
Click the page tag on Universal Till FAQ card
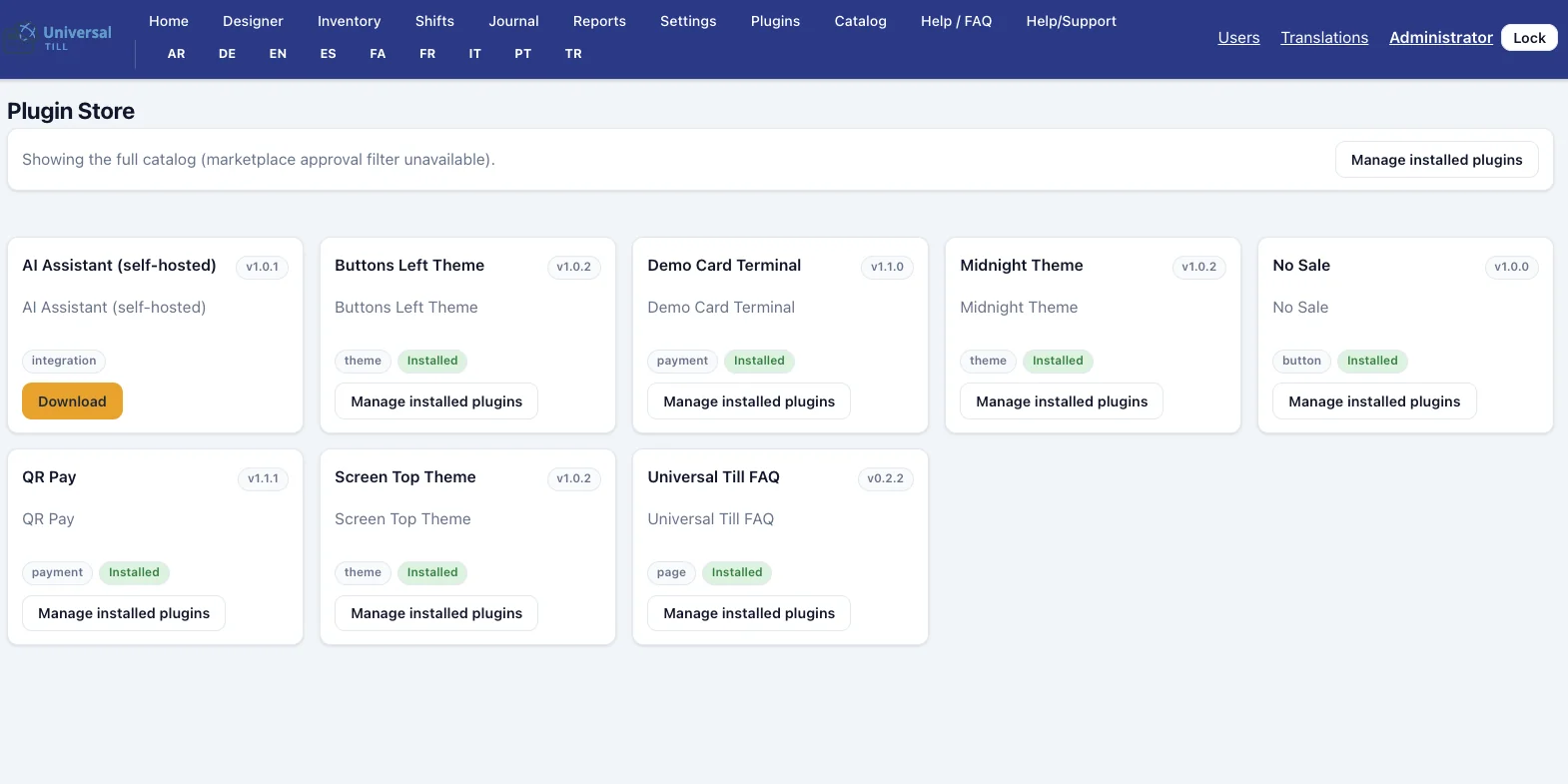click(x=671, y=572)
